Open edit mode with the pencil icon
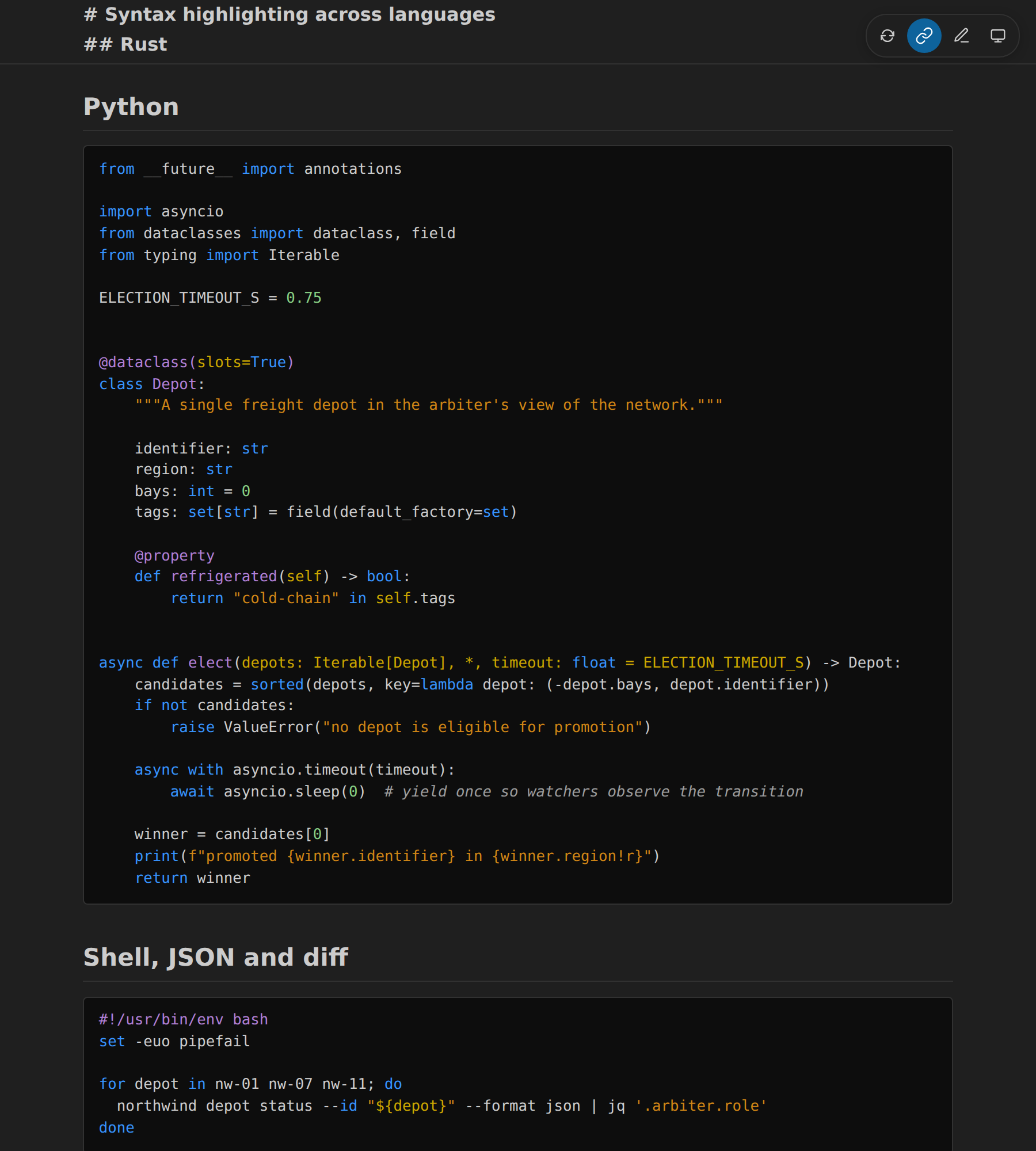This screenshot has width=1036, height=1151. (x=961, y=36)
